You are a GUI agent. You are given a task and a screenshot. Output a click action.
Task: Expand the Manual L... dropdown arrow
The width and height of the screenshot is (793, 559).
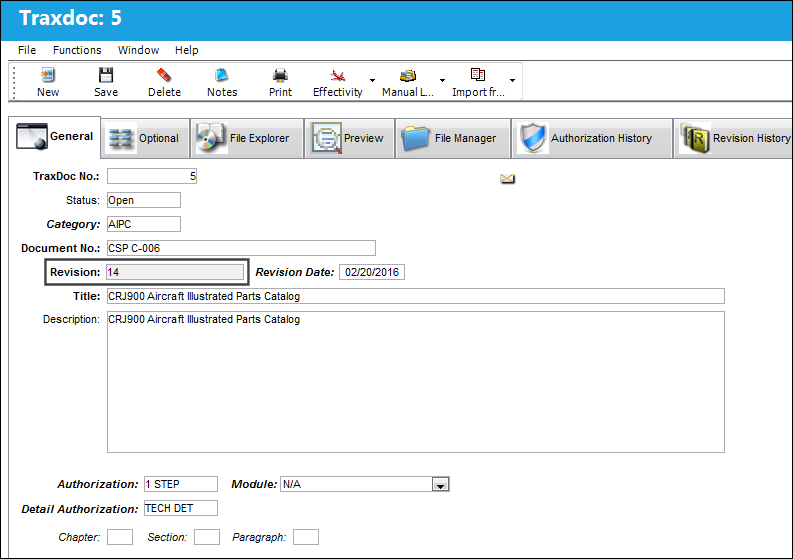[x=442, y=80]
